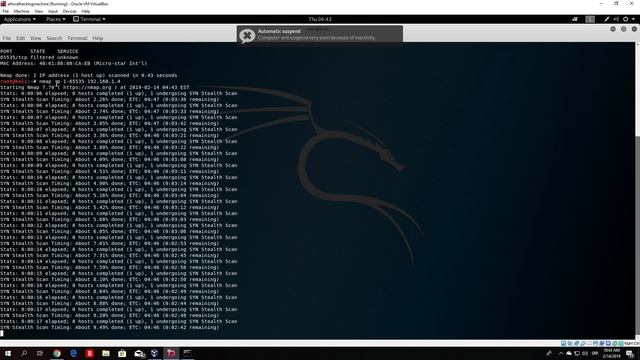Open Windows notification center icon

(630, 353)
